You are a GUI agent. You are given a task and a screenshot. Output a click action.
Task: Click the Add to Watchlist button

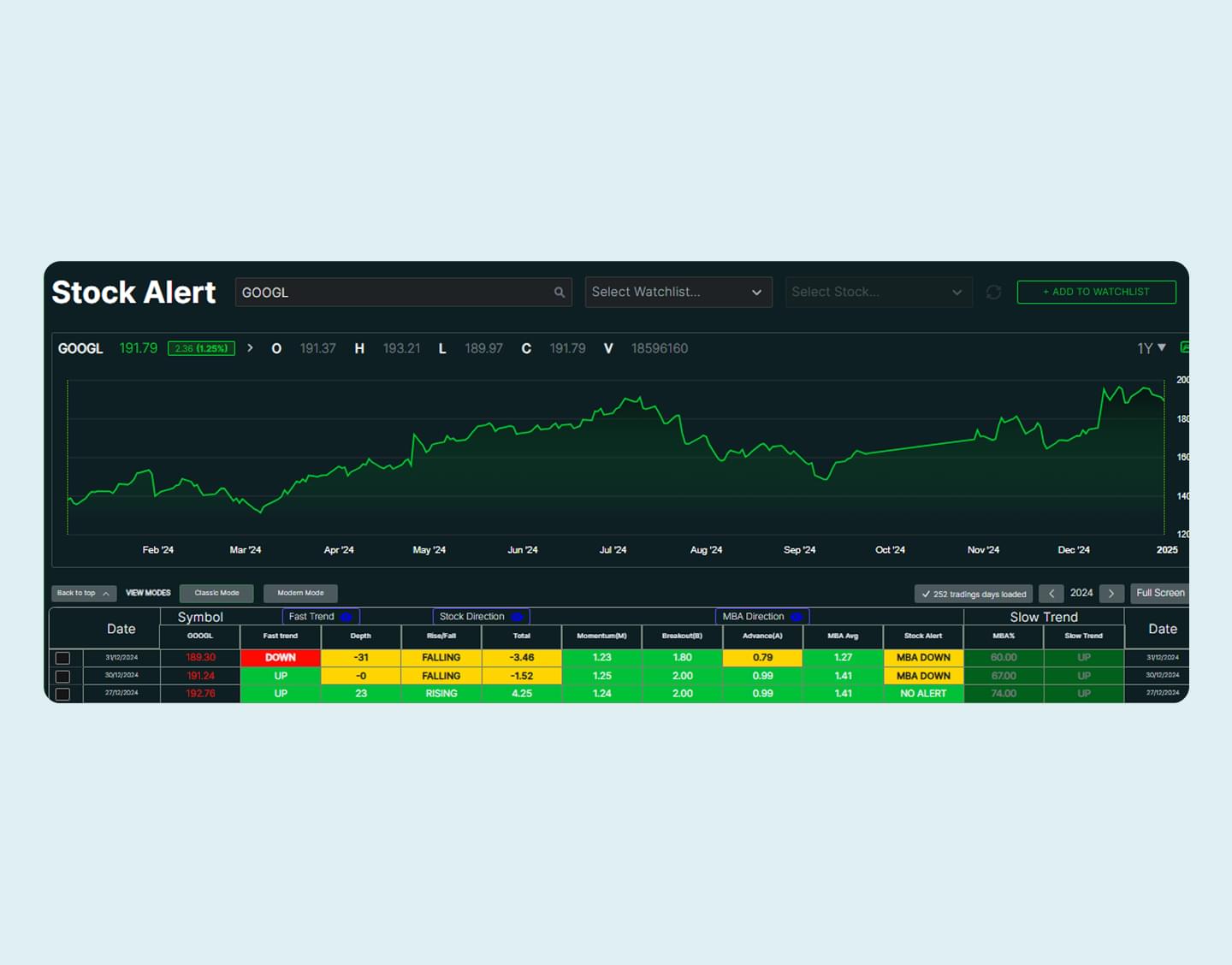[1096, 293]
